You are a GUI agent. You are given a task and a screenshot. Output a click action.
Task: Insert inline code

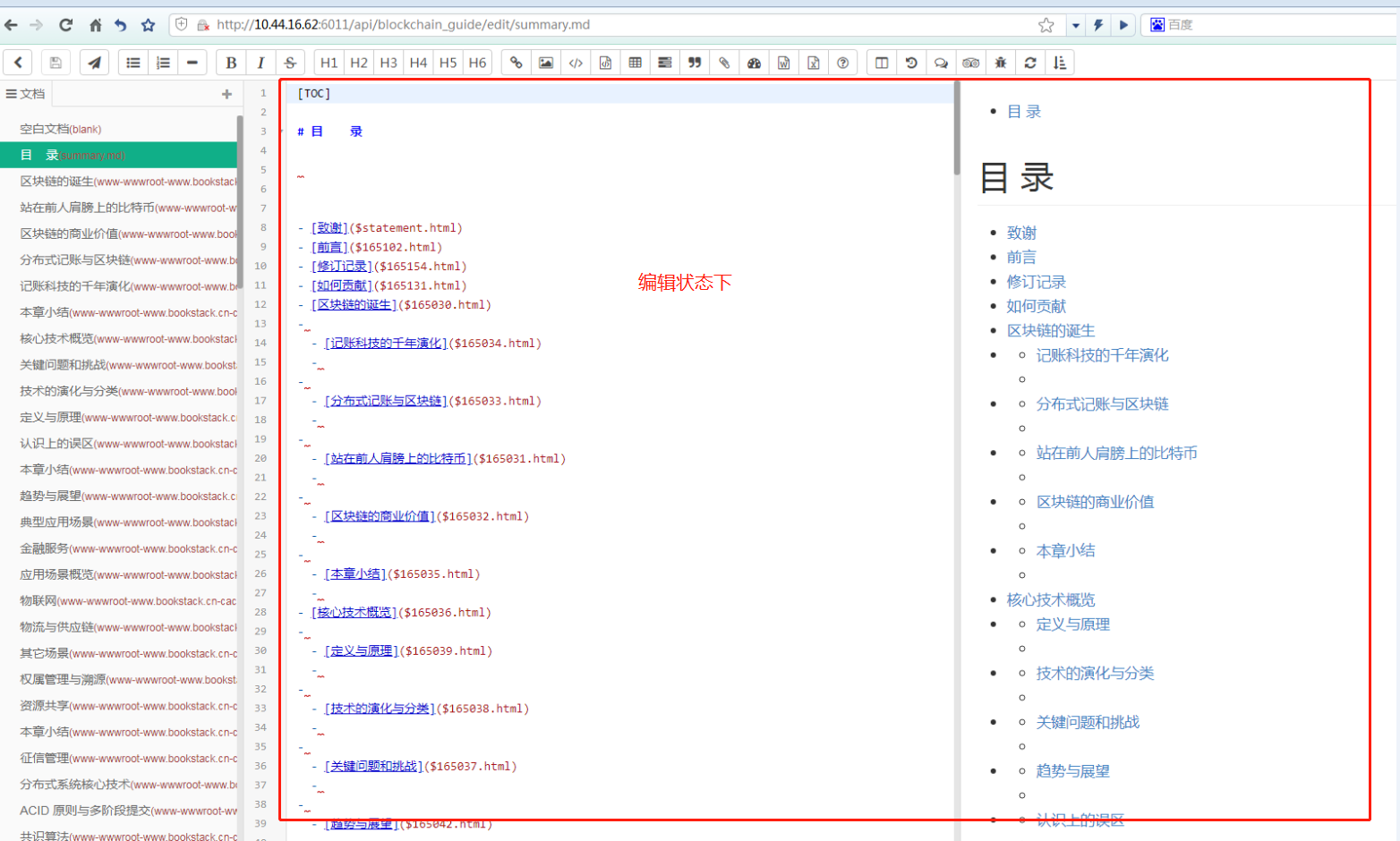point(576,63)
